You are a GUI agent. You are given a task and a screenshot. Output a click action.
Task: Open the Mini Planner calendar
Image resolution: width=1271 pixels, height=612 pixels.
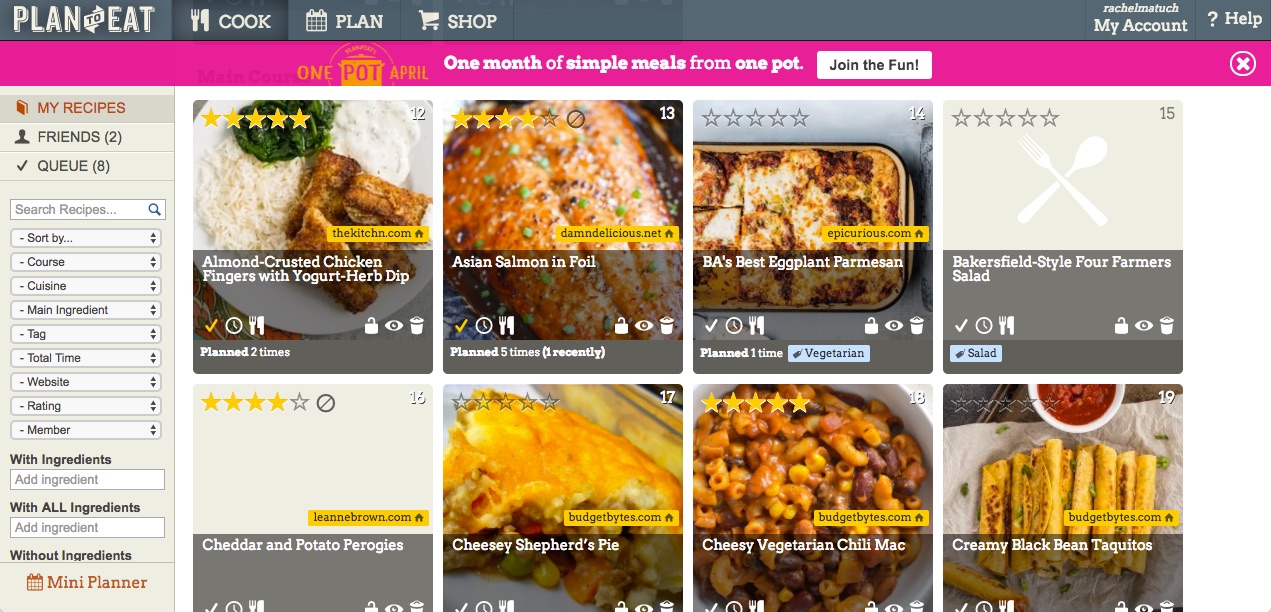87,582
